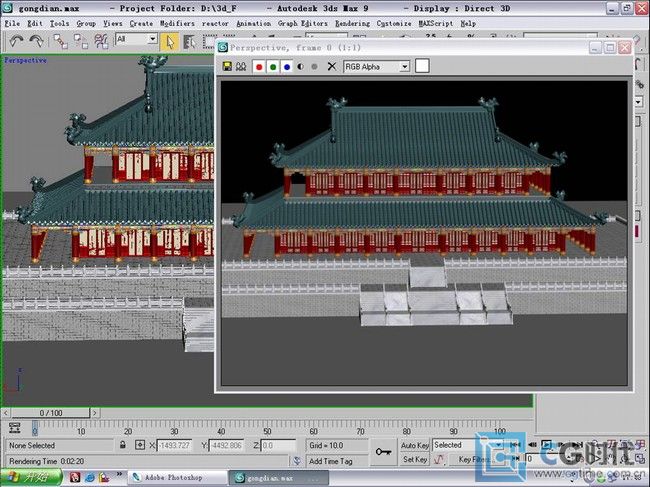Toggle the Blue channel in render window
The image size is (650, 487).
coord(287,66)
